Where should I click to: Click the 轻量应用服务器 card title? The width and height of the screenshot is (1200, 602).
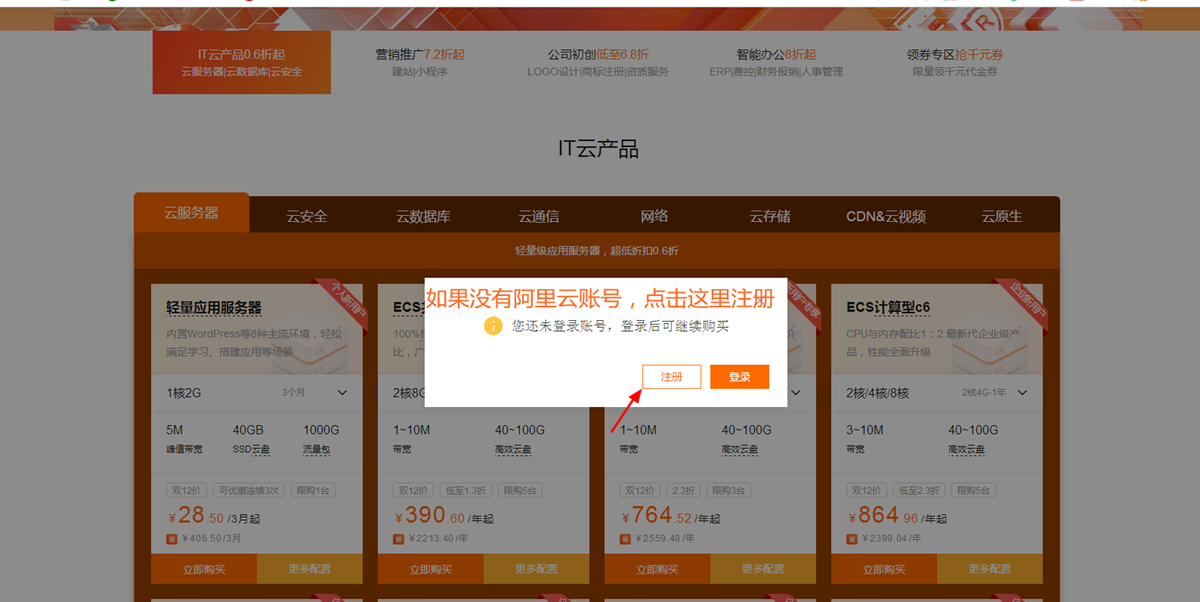pyautogui.click(x=214, y=308)
